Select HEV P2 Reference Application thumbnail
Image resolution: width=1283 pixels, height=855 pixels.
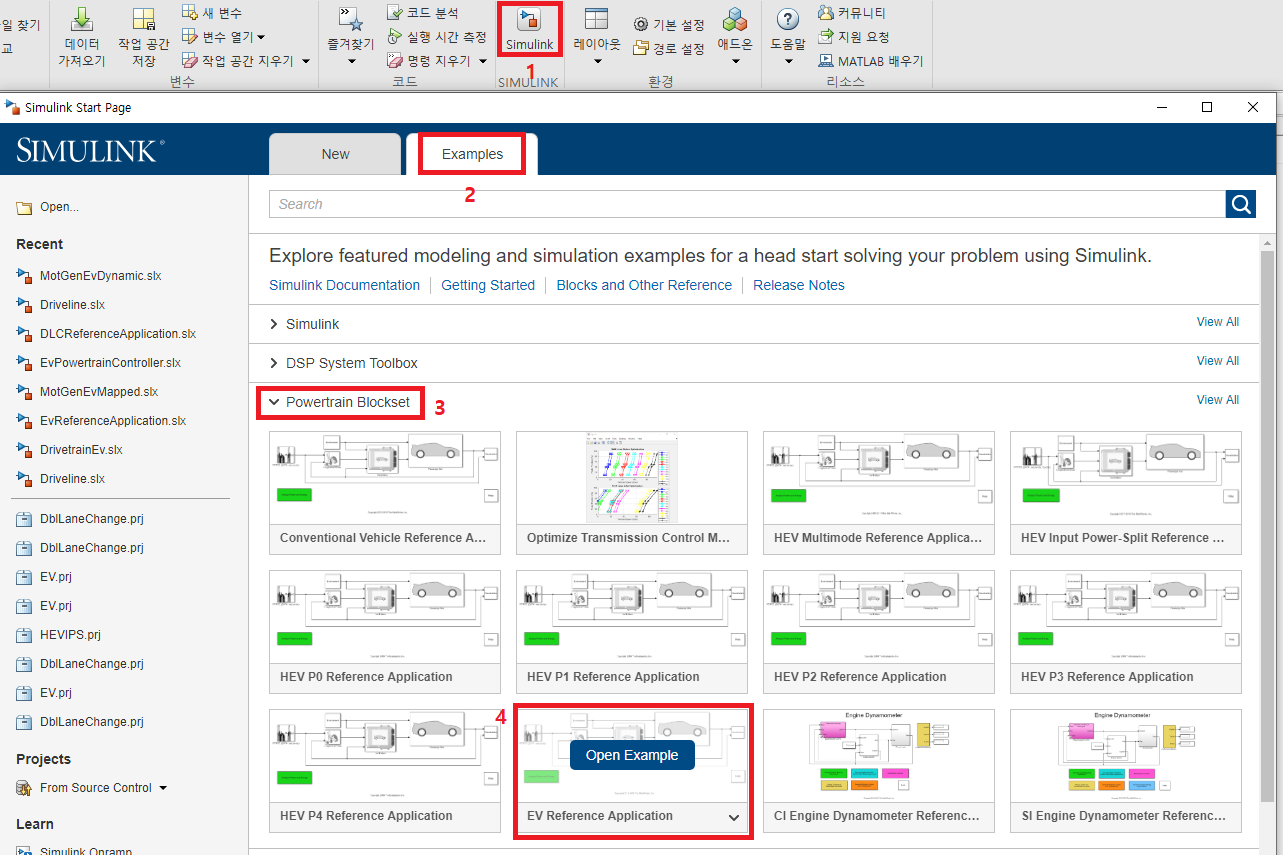click(879, 616)
